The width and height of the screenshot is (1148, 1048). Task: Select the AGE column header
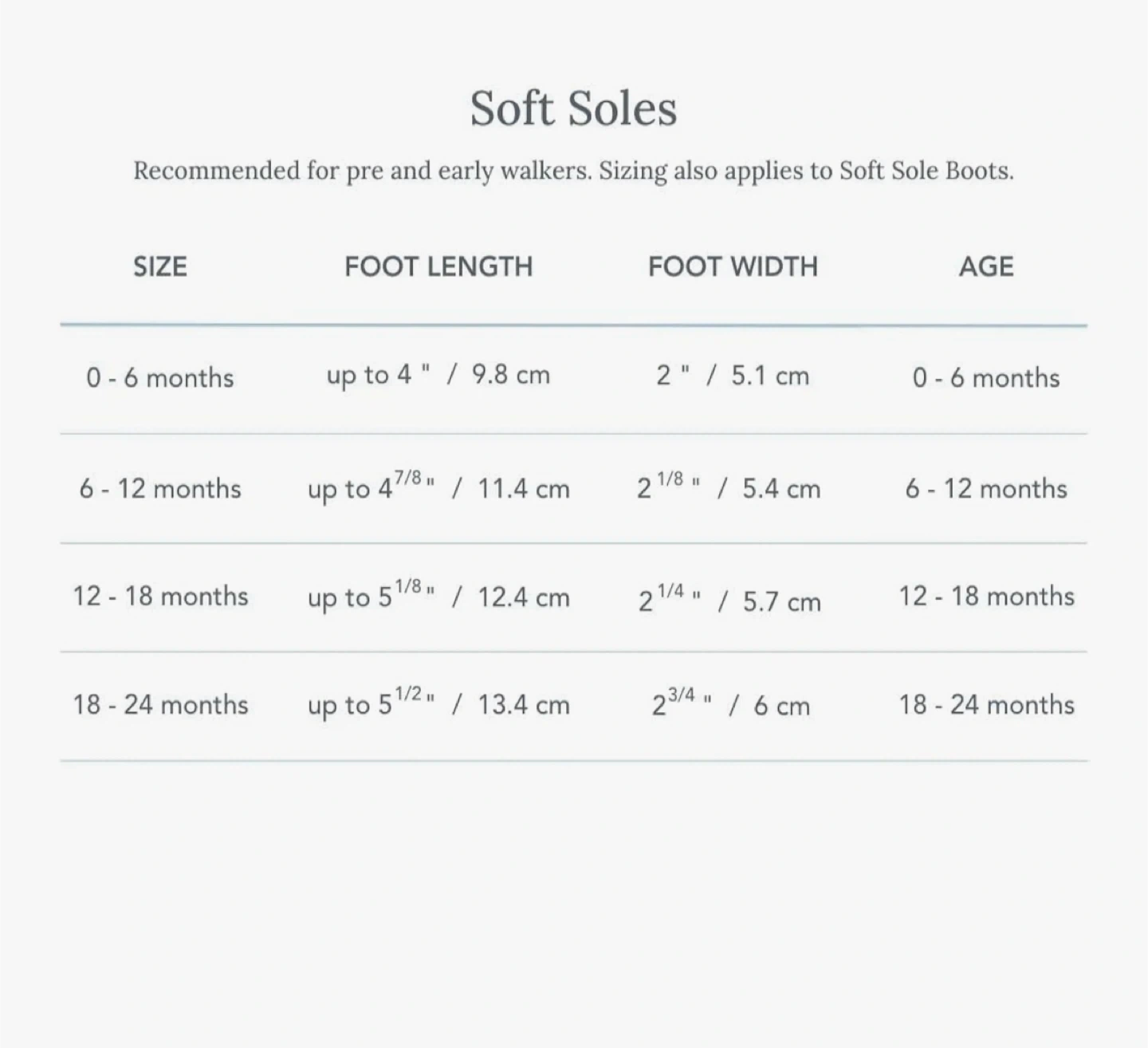tap(986, 266)
